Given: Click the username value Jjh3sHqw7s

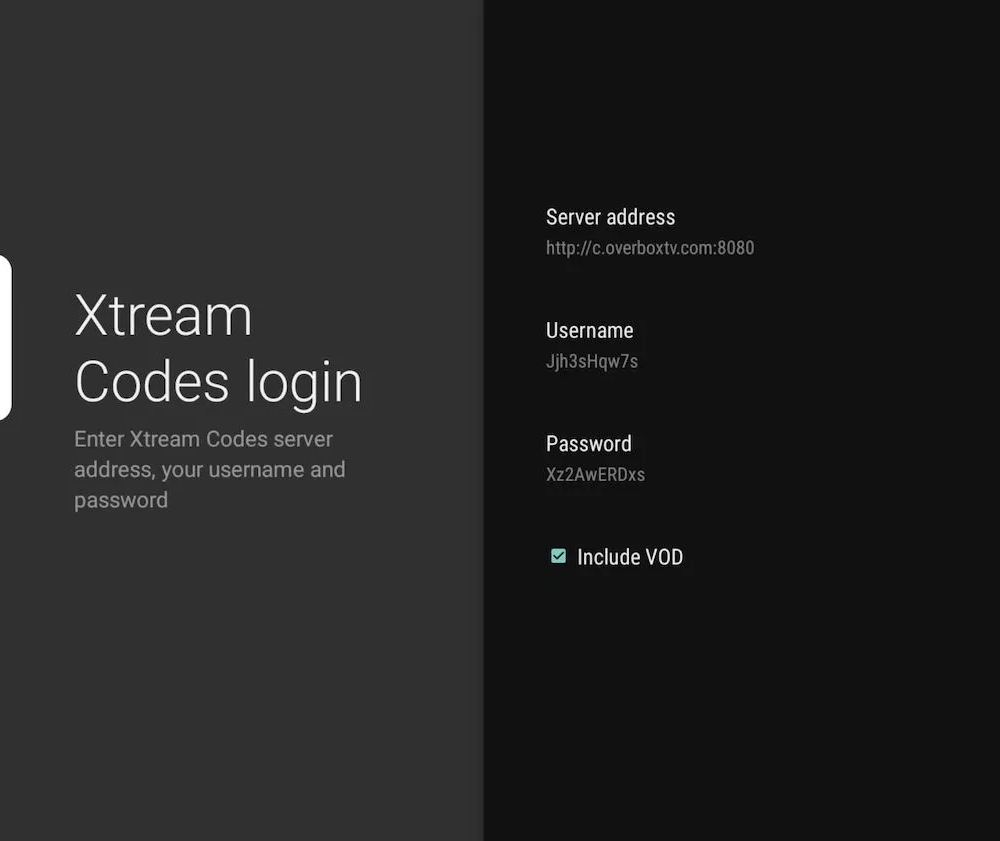Looking at the screenshot, I should click(x=592, y=362).
